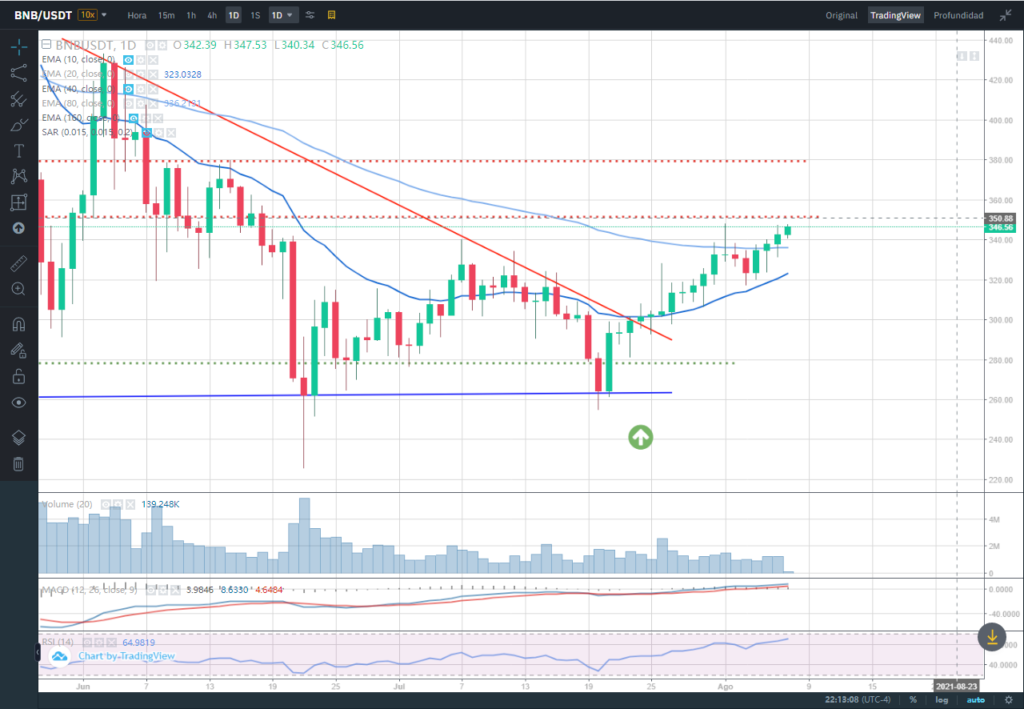Screen dimensions: 1024x709
Task: Remove drawings with the trash can icon
Action: [x=18, y=464]
